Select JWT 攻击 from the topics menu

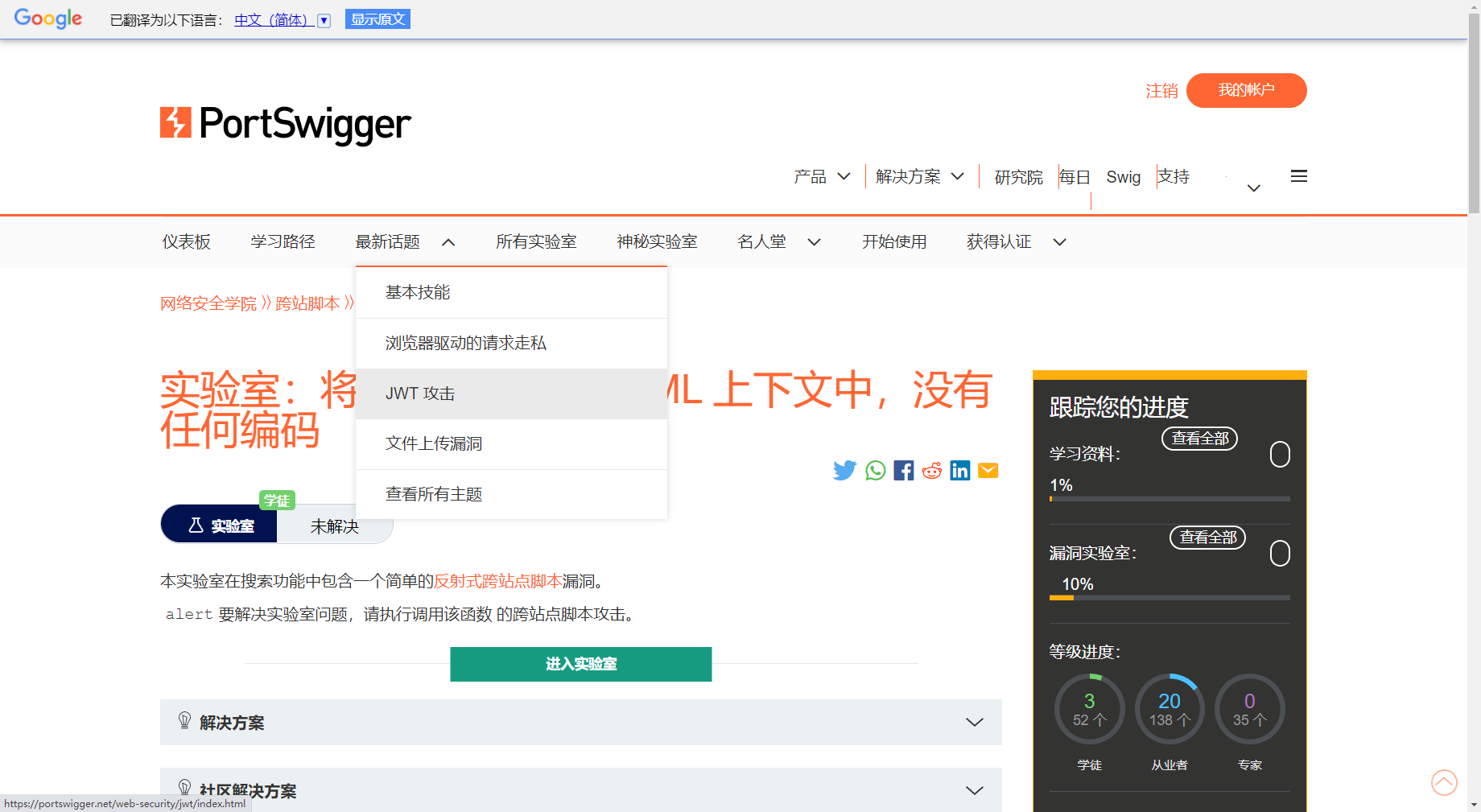point(419,394)
